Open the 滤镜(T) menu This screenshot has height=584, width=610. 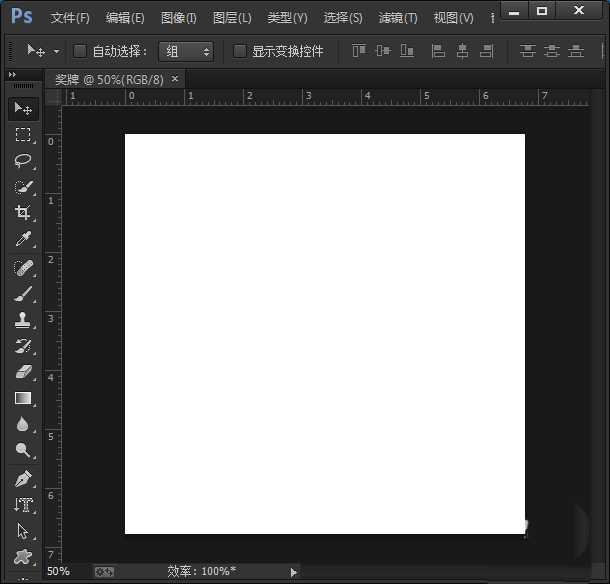click(x=398, y=18)
